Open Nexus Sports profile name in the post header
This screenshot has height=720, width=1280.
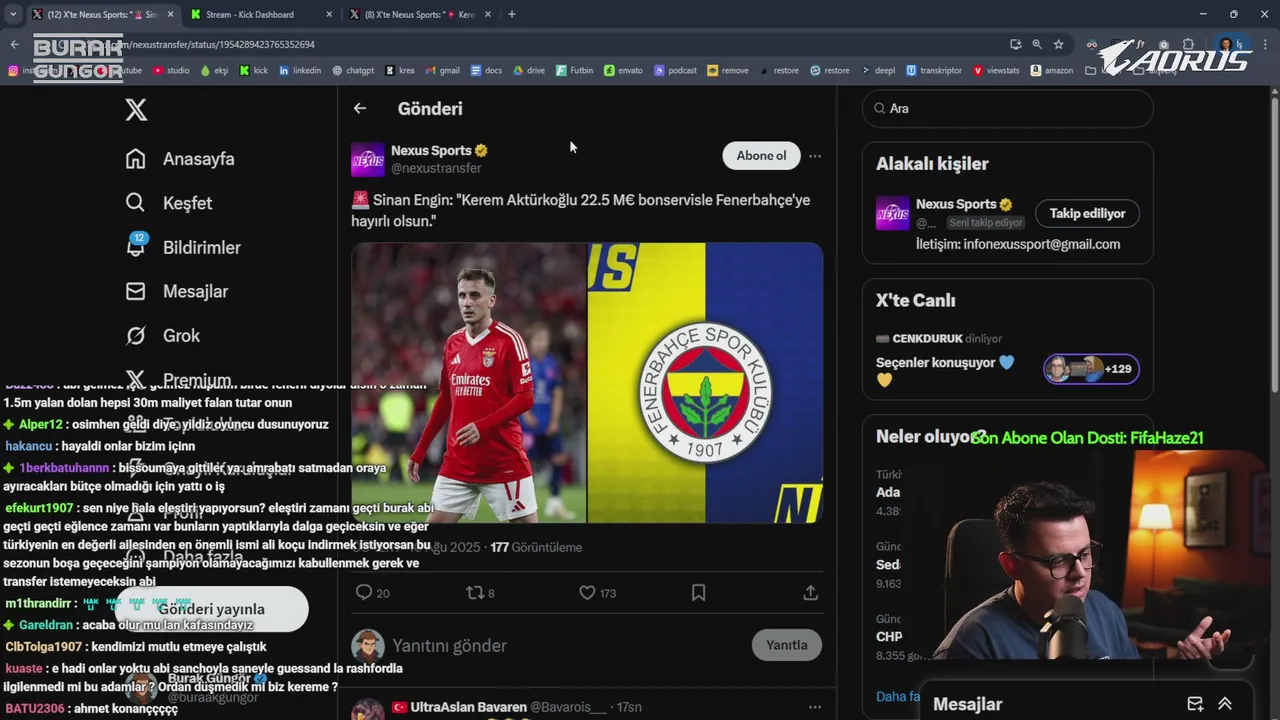point(431,150)
